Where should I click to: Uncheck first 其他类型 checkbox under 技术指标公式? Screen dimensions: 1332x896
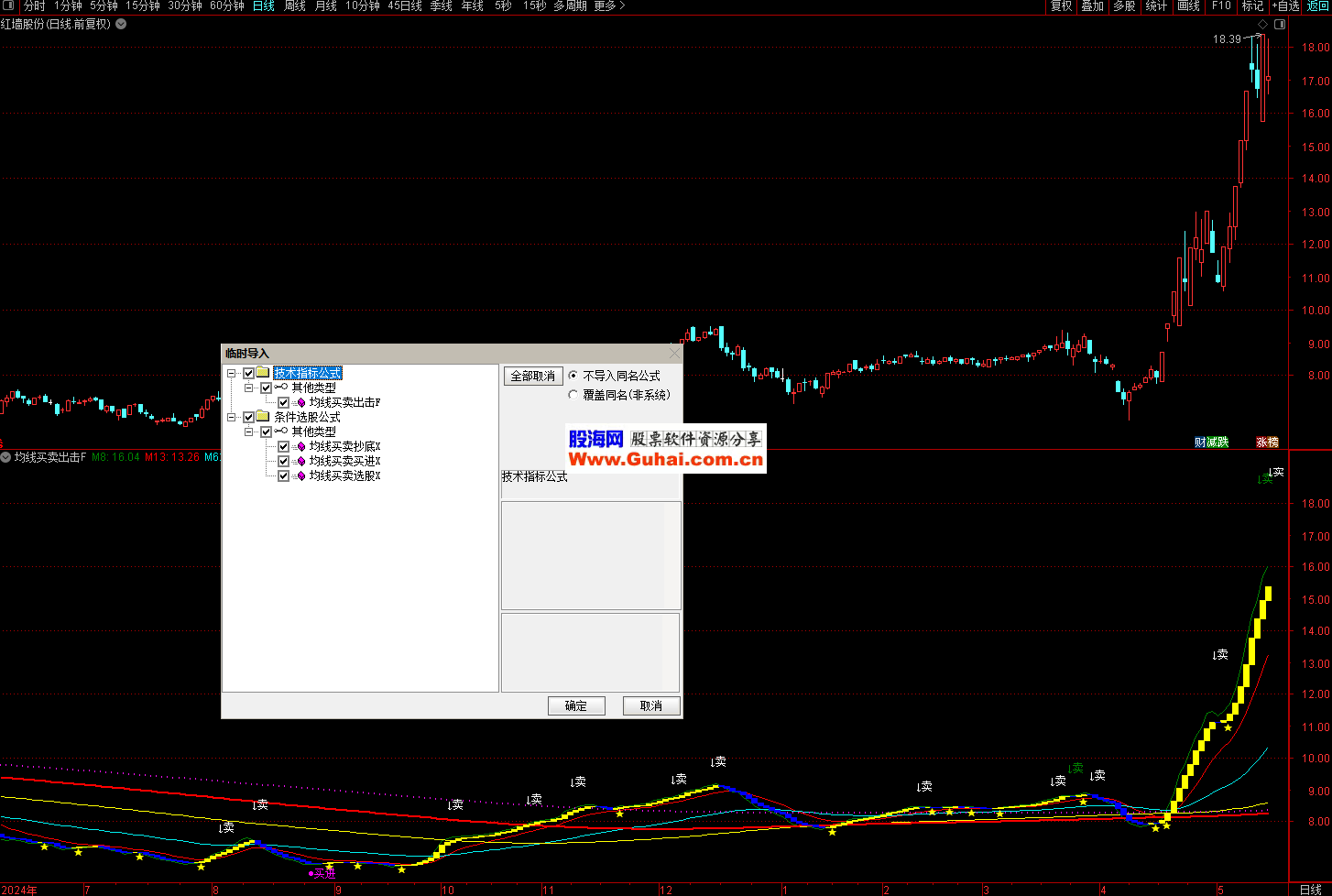point(266,388)
